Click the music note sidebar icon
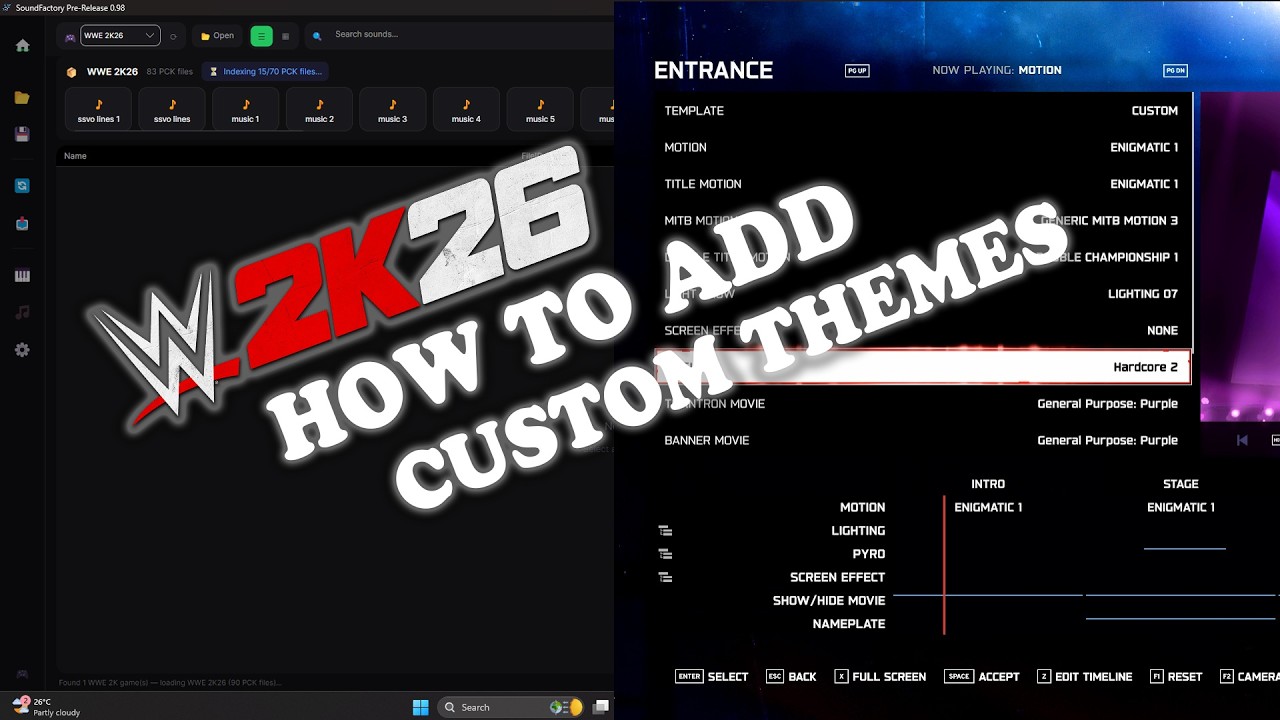 (22, 312)
